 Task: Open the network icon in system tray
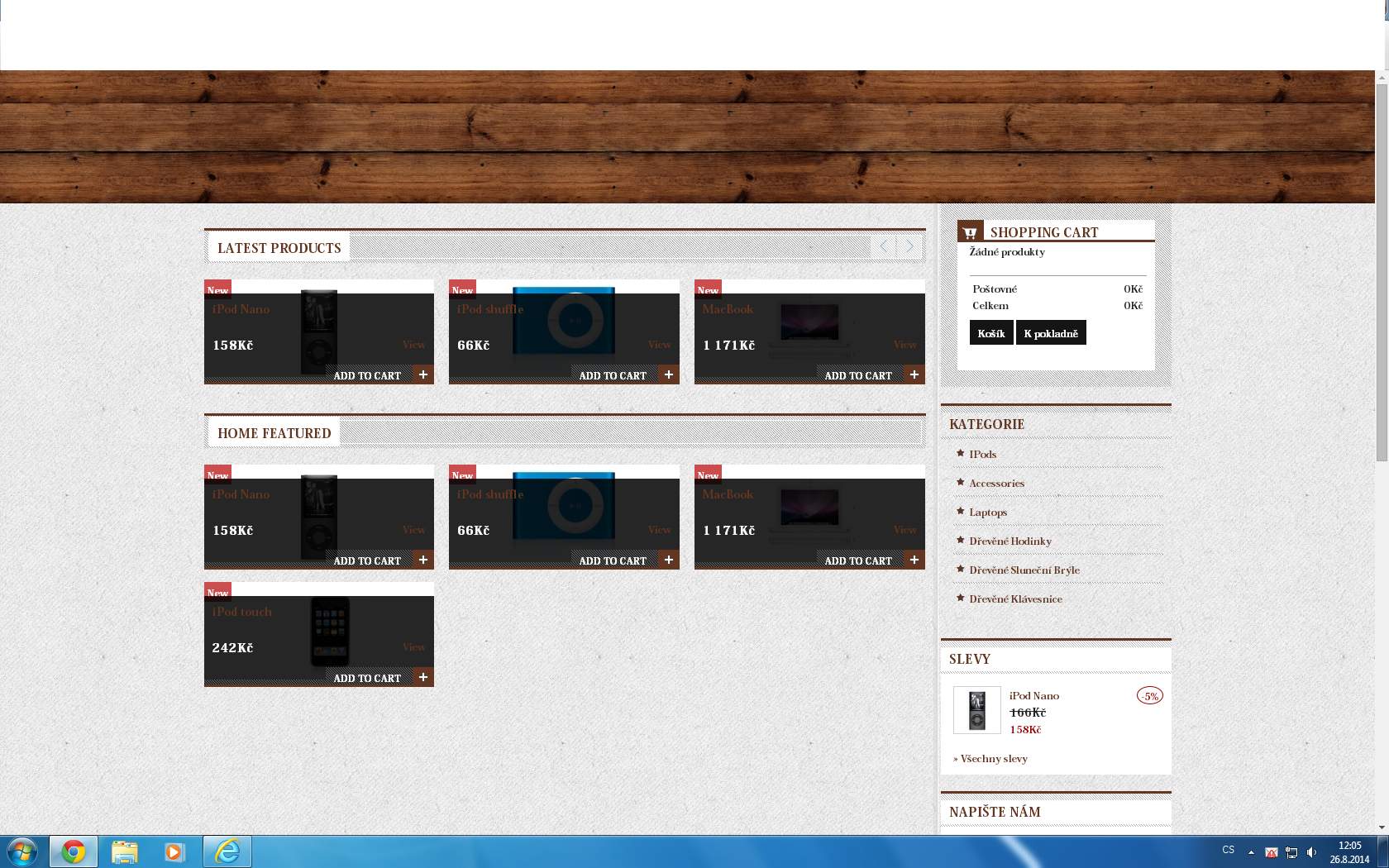click(1291, 852)
